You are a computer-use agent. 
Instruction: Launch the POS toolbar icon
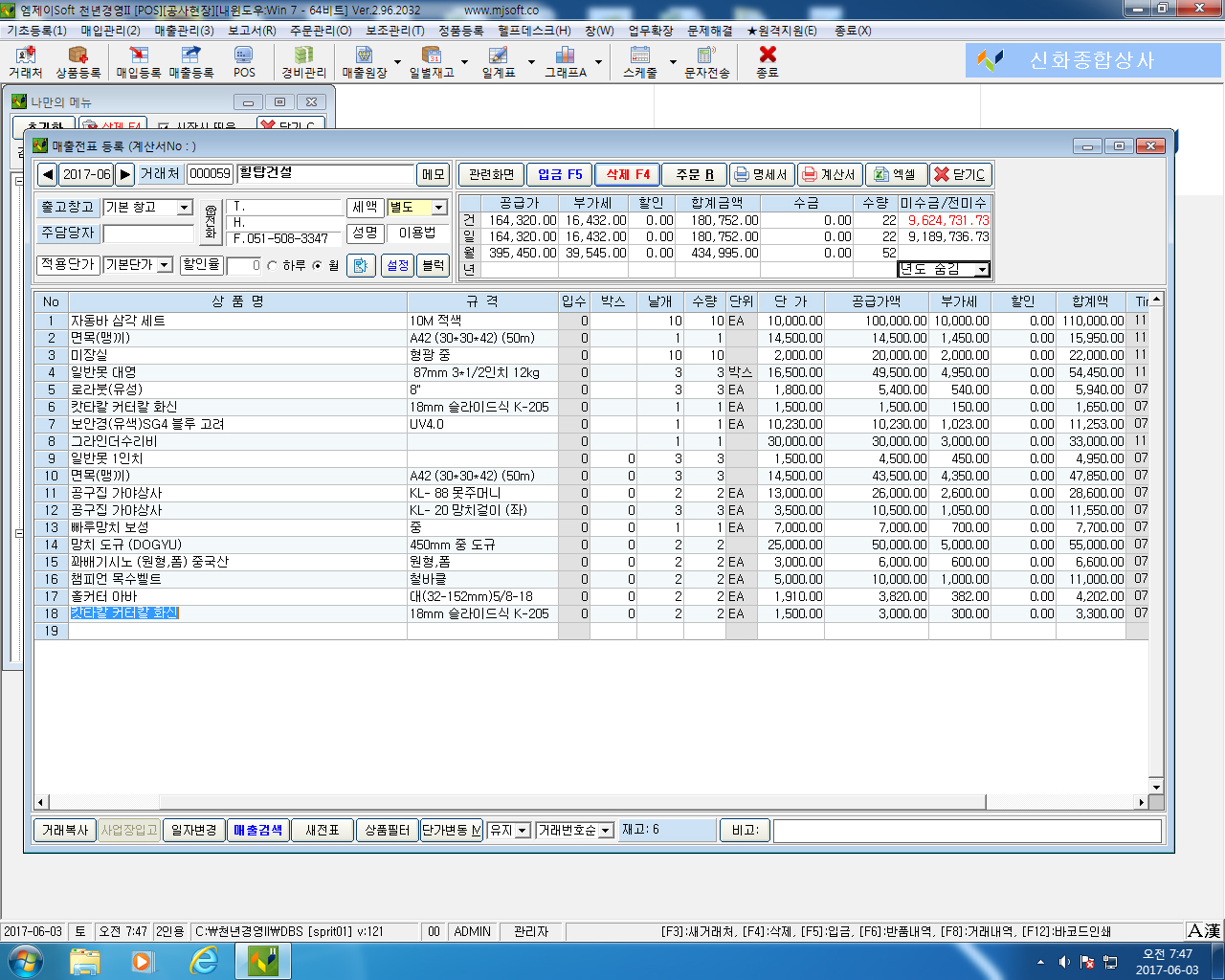(x=244, y=62)
